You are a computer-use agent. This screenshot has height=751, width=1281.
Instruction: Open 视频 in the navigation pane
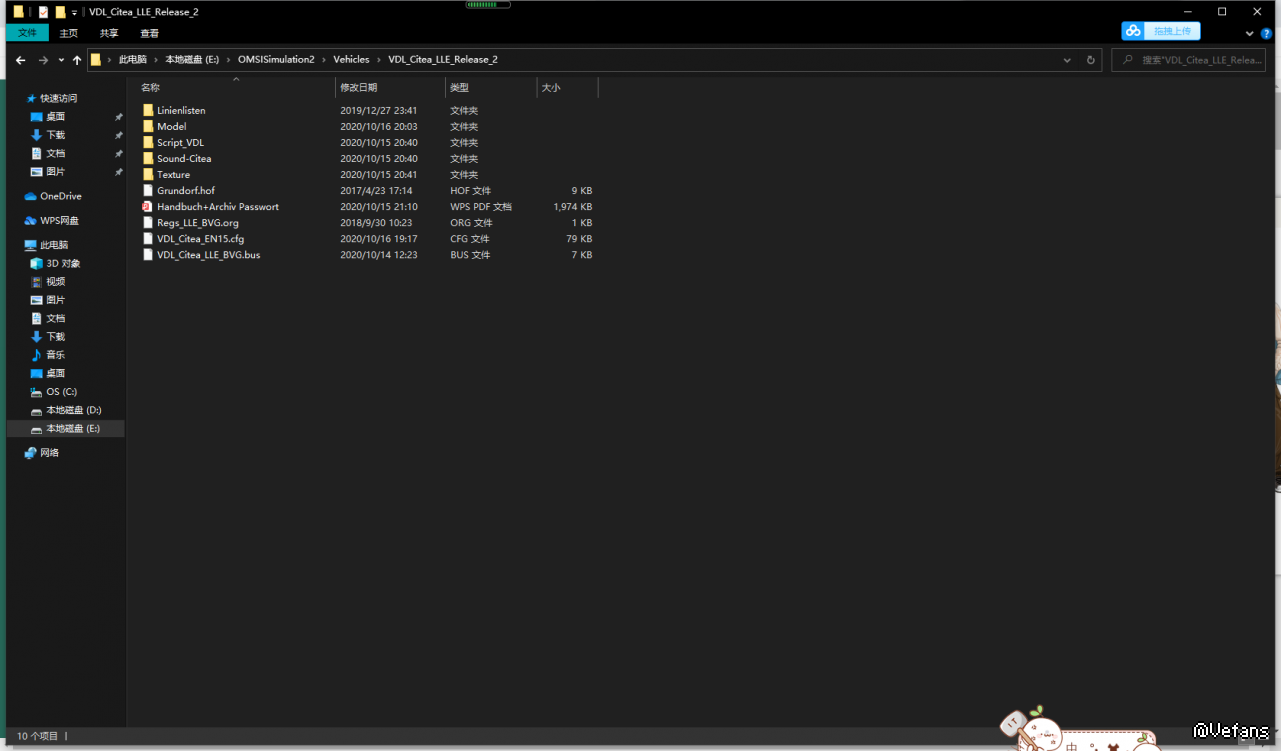pos(55,282)
